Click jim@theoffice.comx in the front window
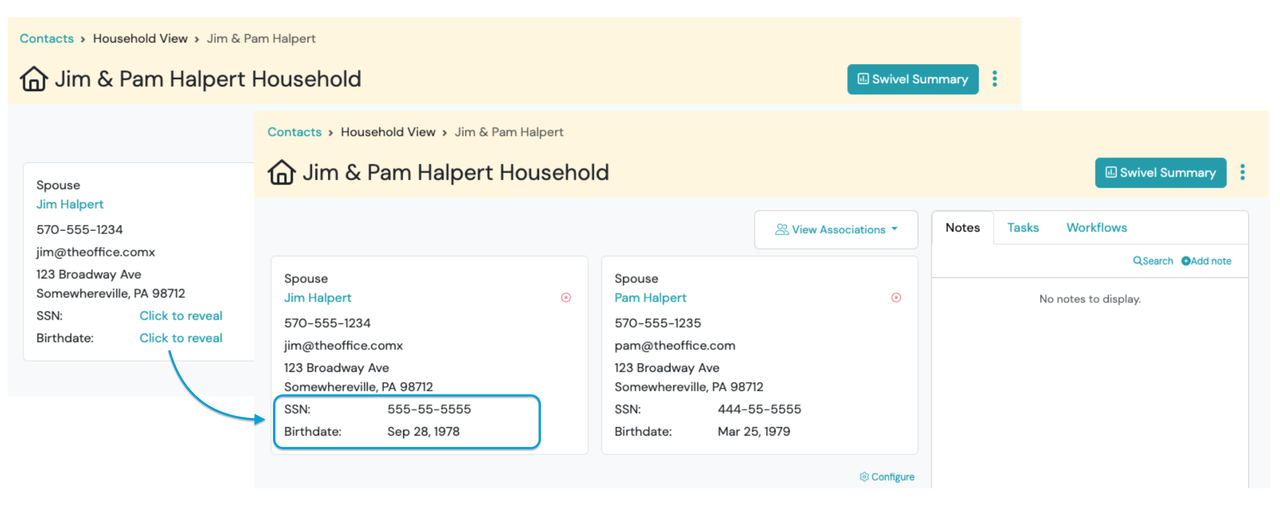Viewport: 1280px width, 508px height. coord(344,346)
